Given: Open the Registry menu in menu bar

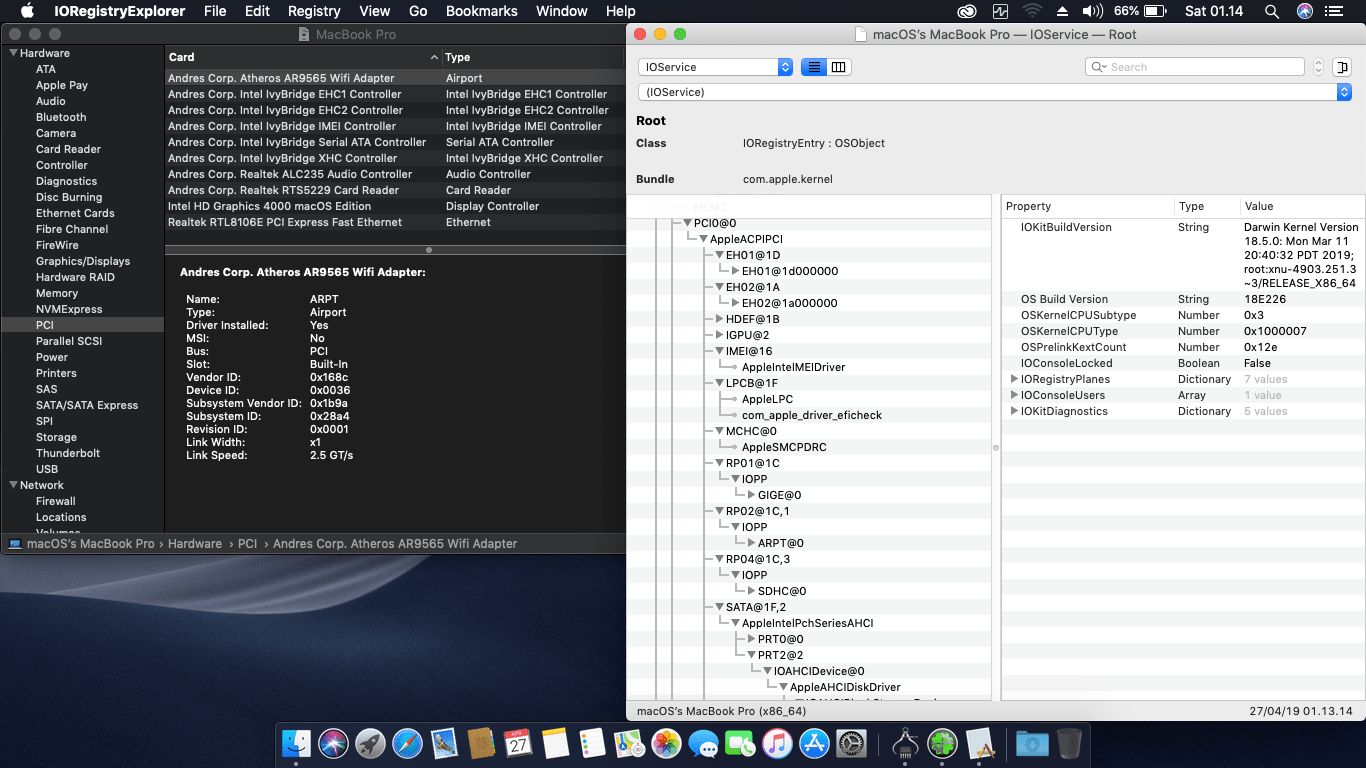Looking at the screenshot, I should tap(314, 11).
